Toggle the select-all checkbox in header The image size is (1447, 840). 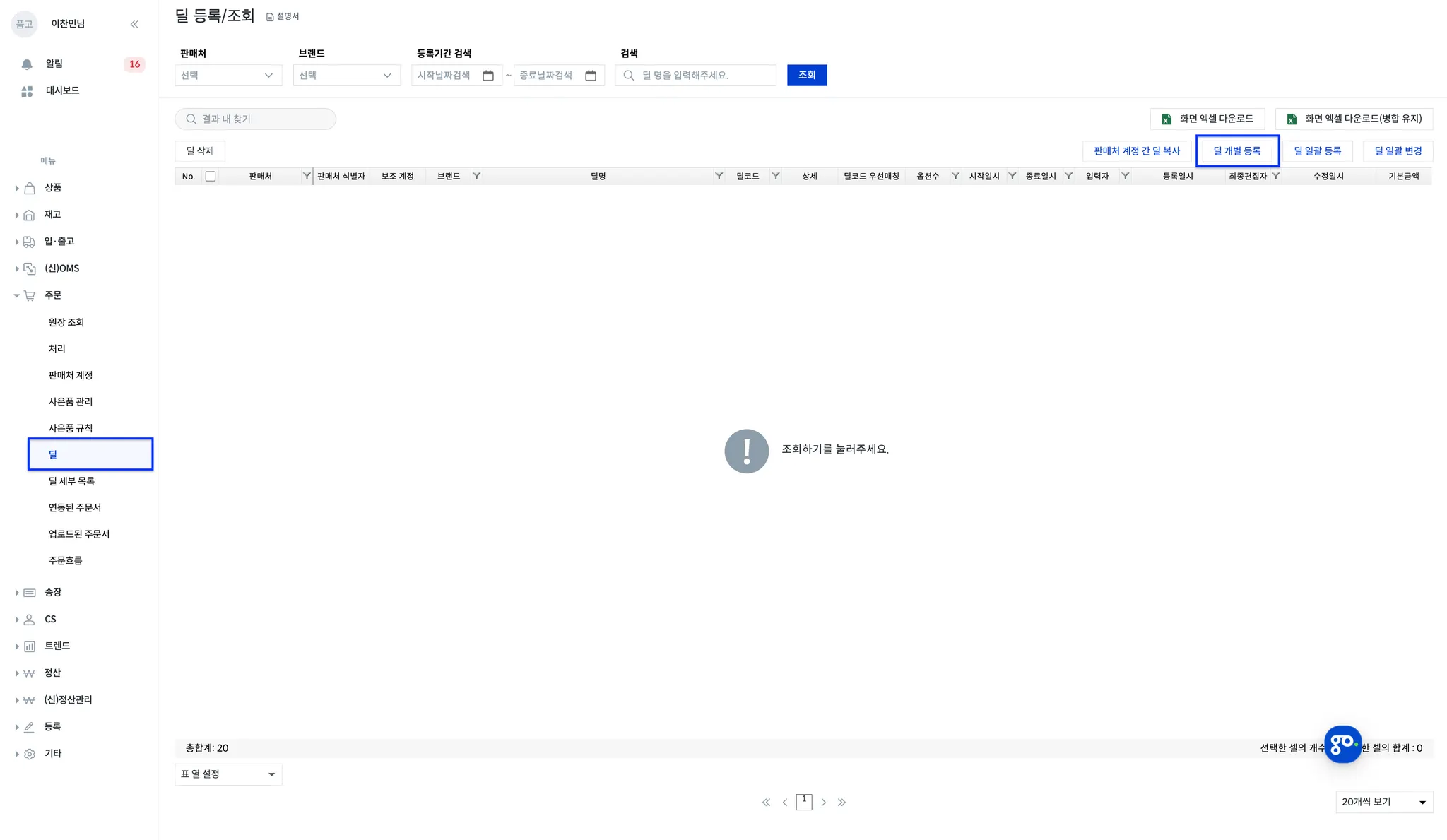[x=211, y=176]
